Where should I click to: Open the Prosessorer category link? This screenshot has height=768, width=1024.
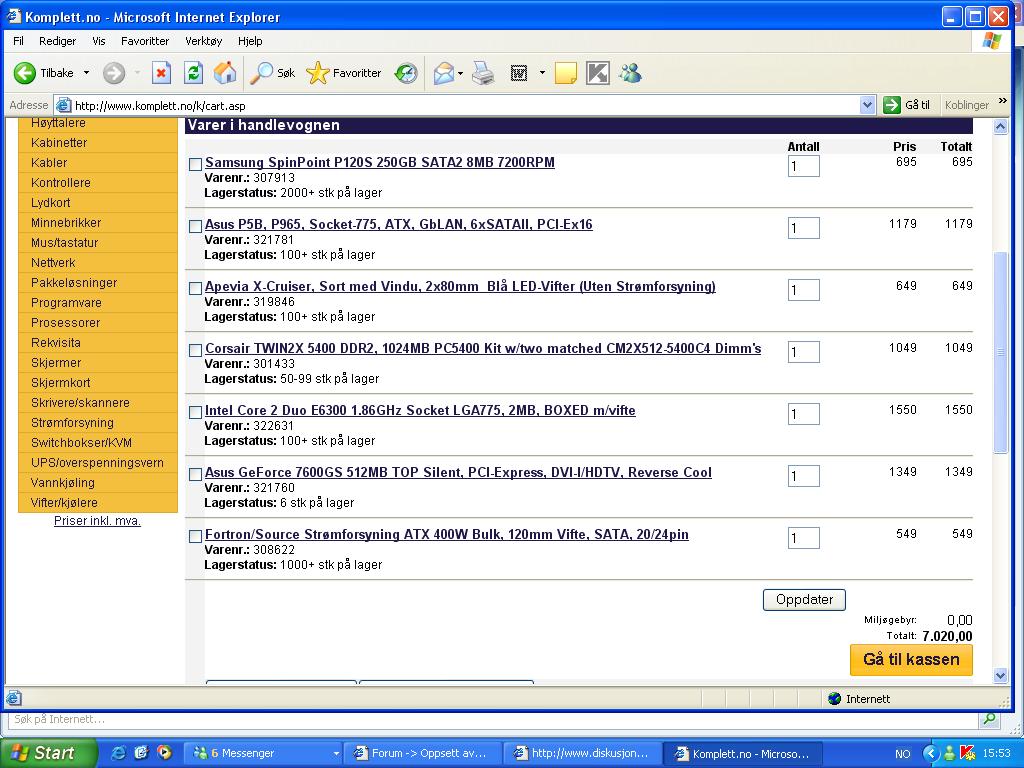[x=65, y=323]
